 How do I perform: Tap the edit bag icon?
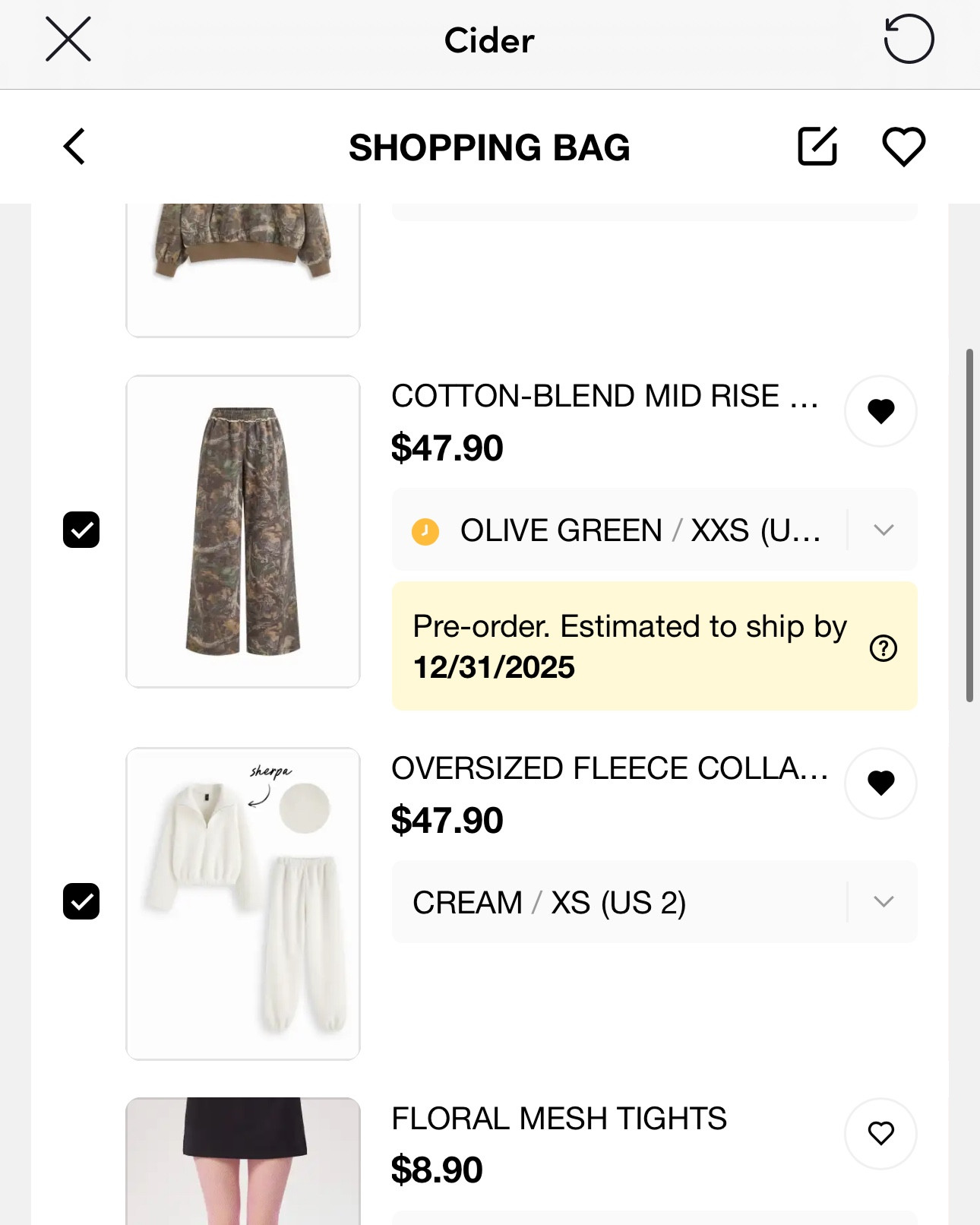click(817, 146)
